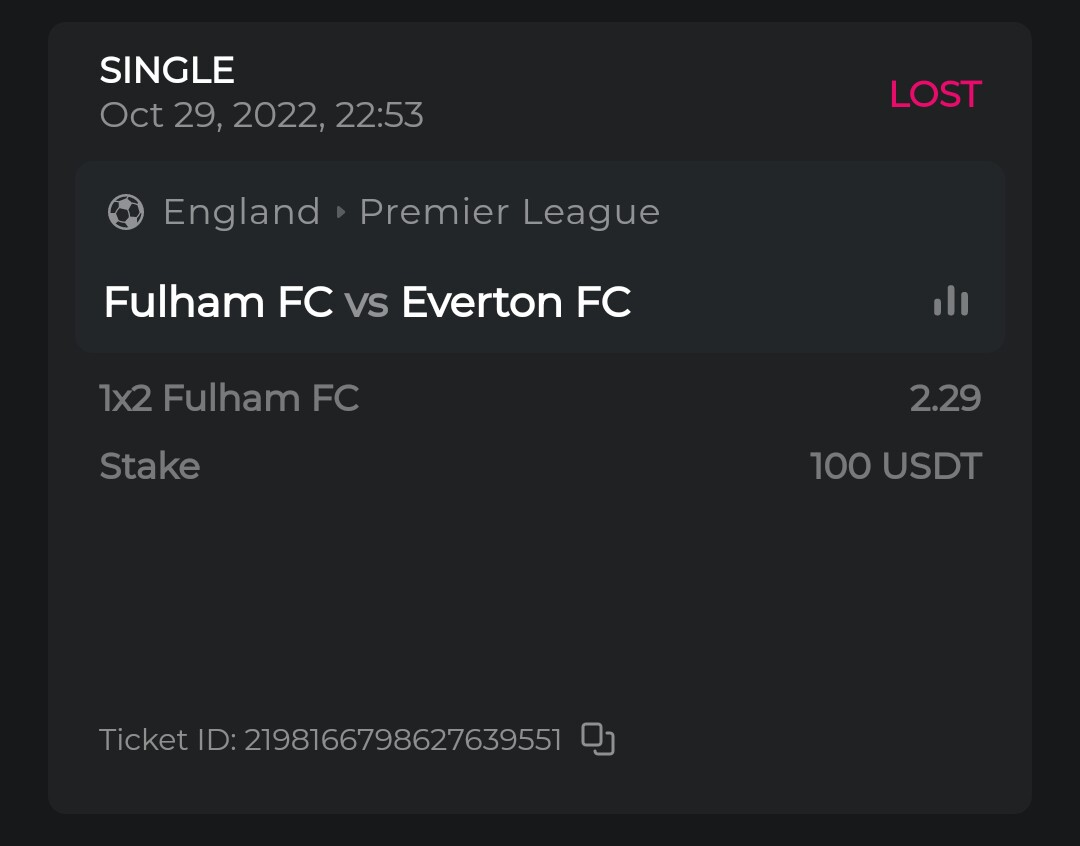Select the 1x2 Fulham FC market line
Screen dimensions: 1080x846
229,398
